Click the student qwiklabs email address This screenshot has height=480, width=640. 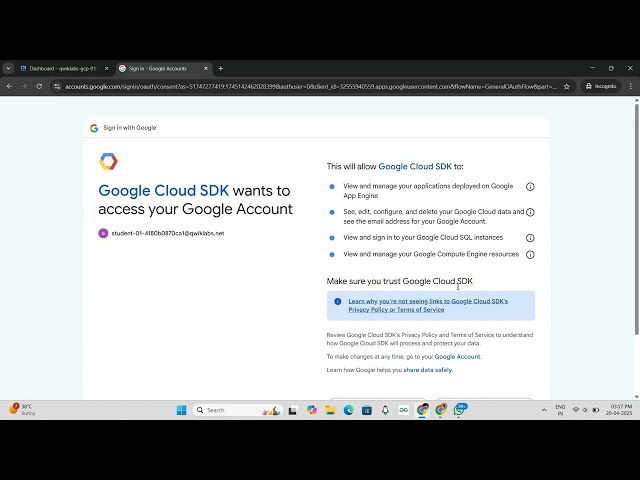coord(168,233)
